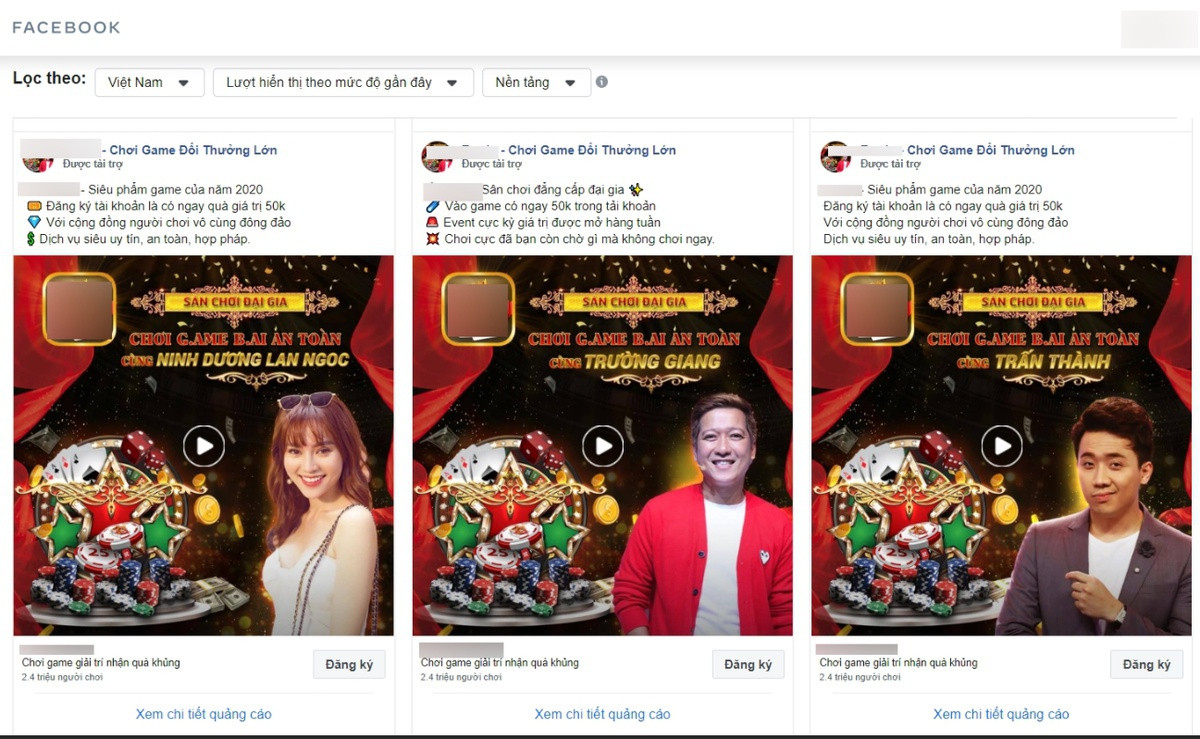Play the Trấn Thành ad video
Viewport: 1200px width, 739px height.
pos(1001,446)
